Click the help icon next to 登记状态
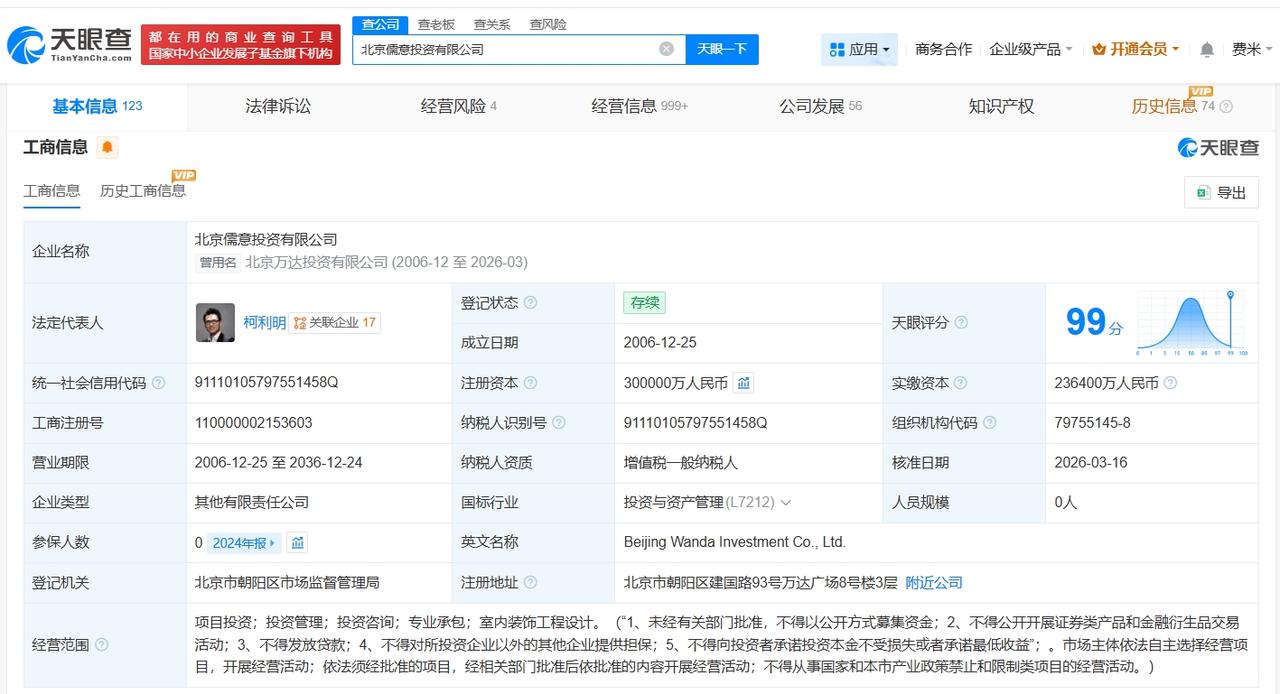Viewport: 1280px width, 694px height. point(530,303)
